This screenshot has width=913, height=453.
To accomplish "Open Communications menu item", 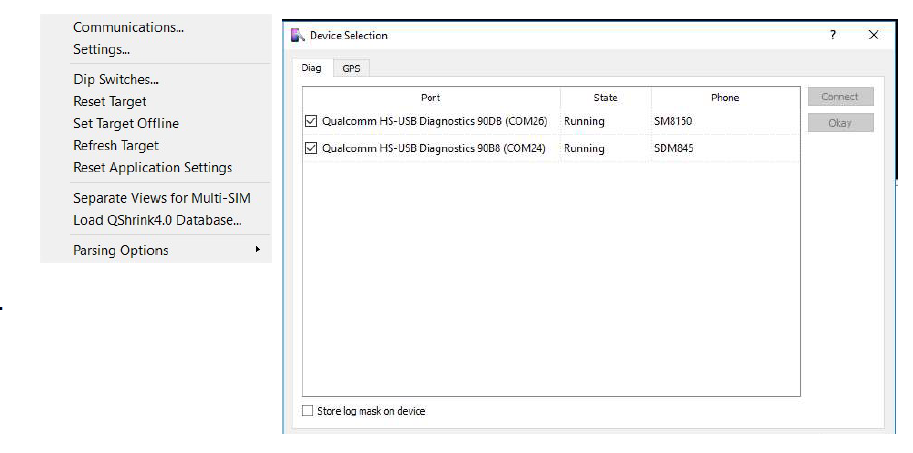I will coord(128,27).
